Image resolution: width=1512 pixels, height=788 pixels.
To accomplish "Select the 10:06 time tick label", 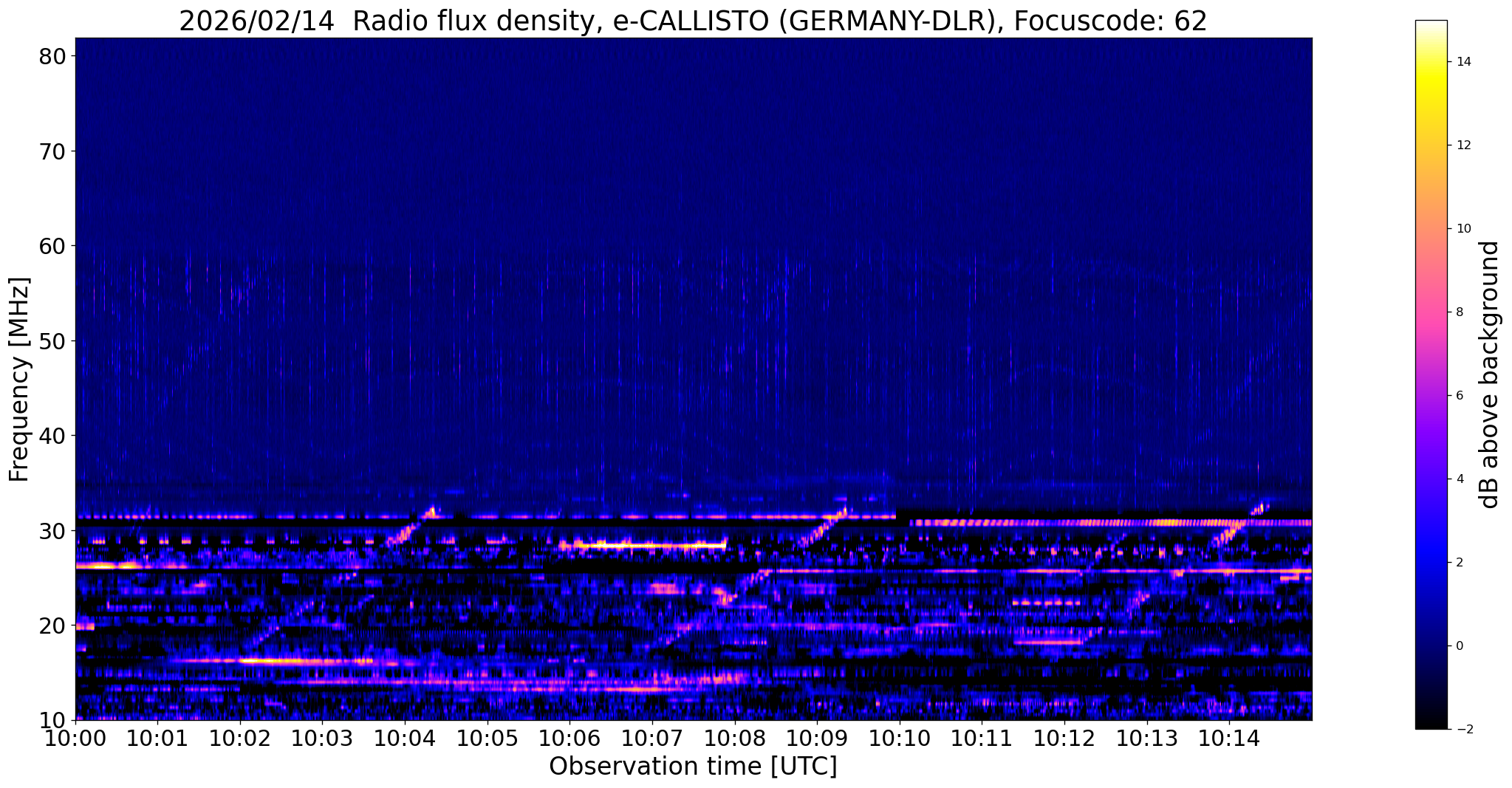I will tap(569, 739).
